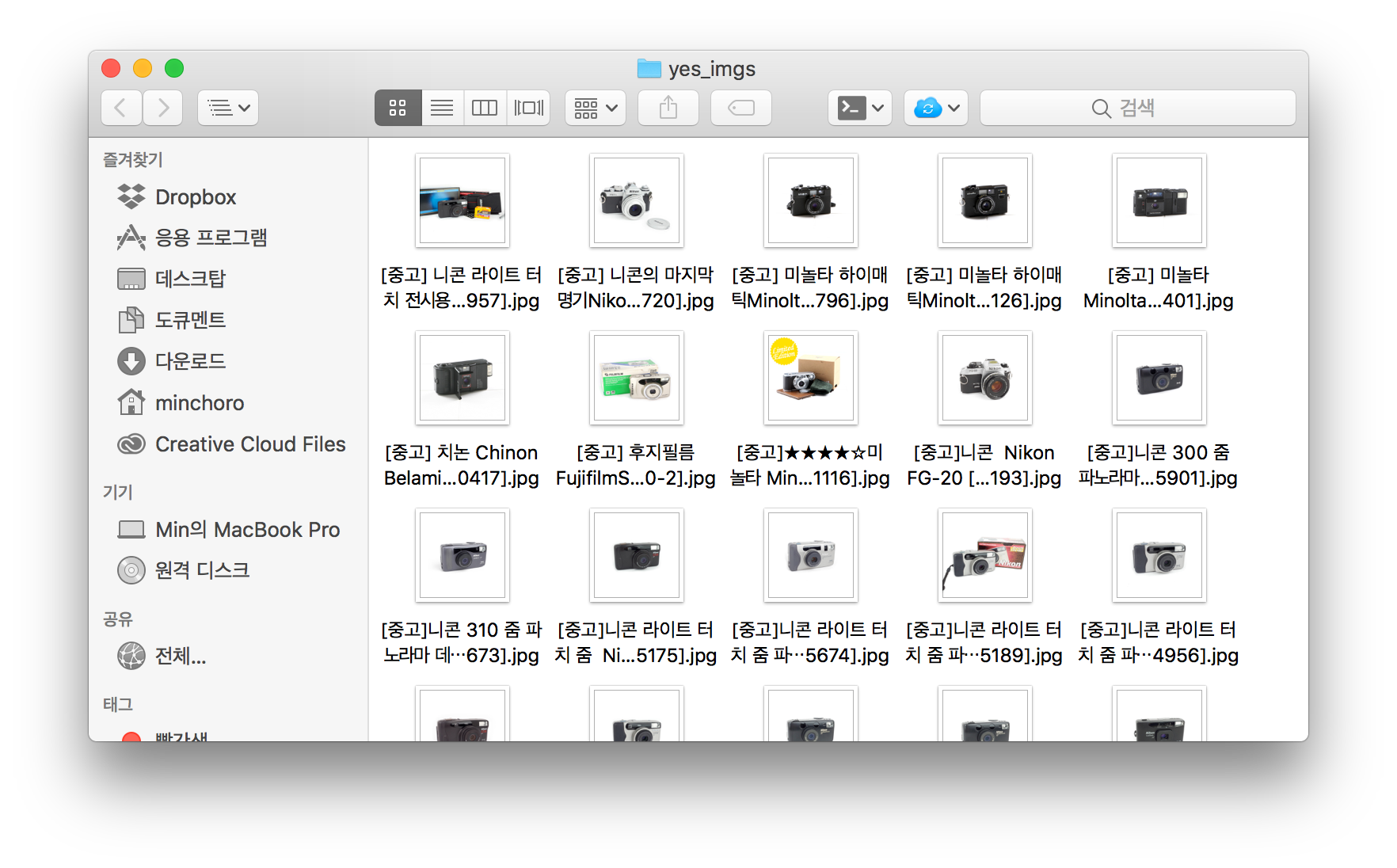
Task: Click the Share button
Action: coord(668,108)
